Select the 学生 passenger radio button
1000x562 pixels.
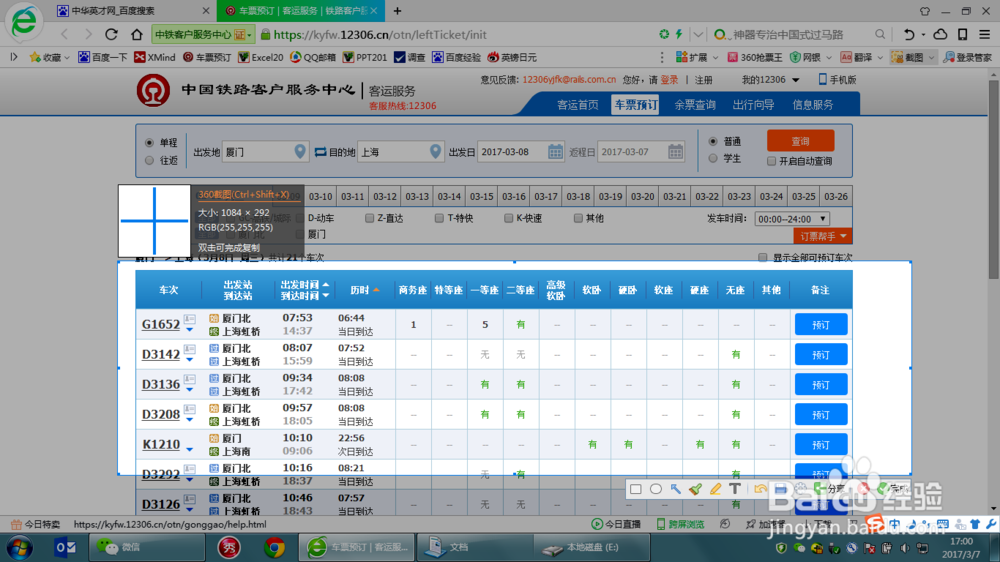coord(713,158)
